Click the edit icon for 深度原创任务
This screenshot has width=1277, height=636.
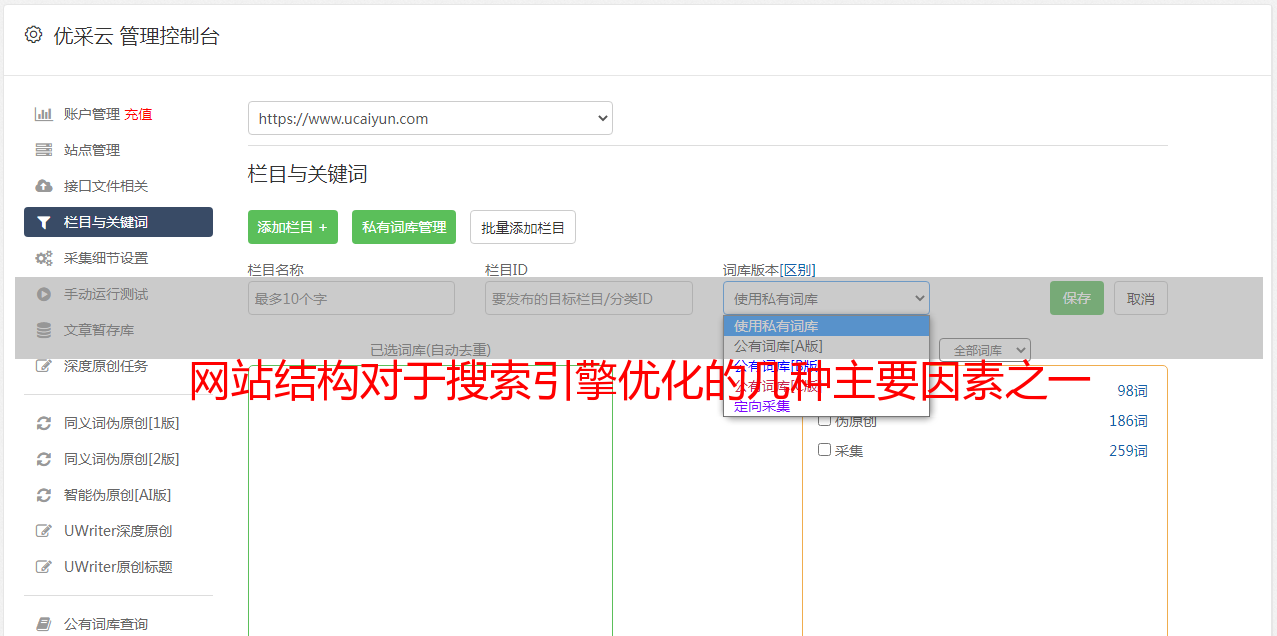coord(44,366)
